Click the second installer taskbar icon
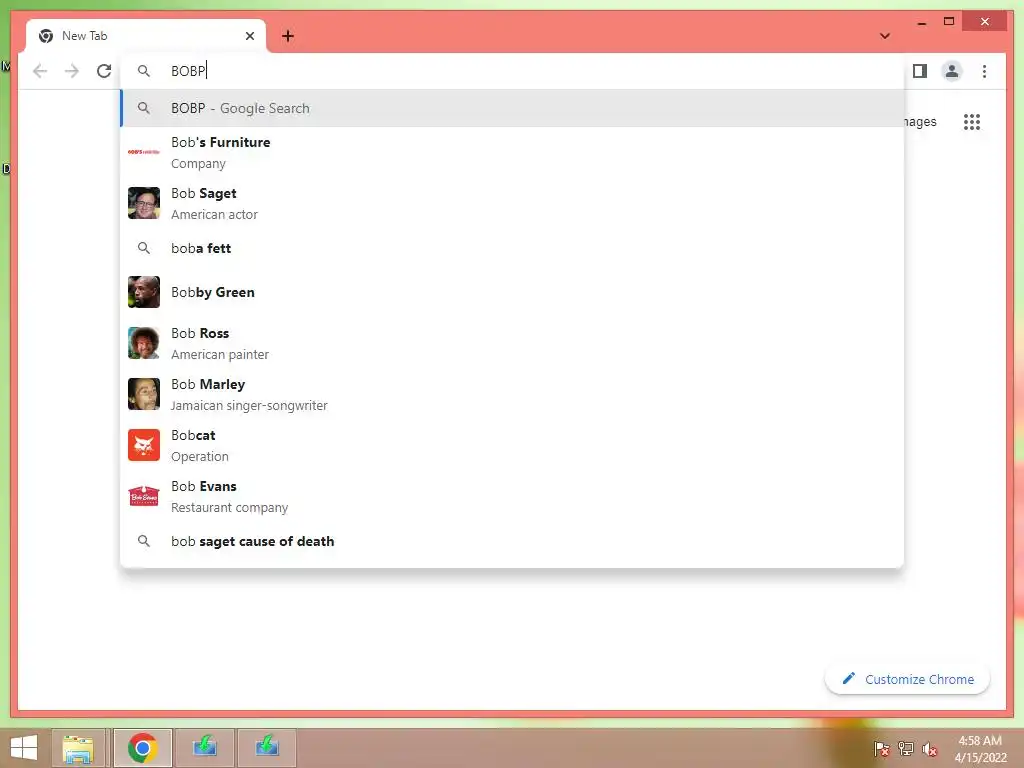The image size is (1024, 768). coord(267,748)
